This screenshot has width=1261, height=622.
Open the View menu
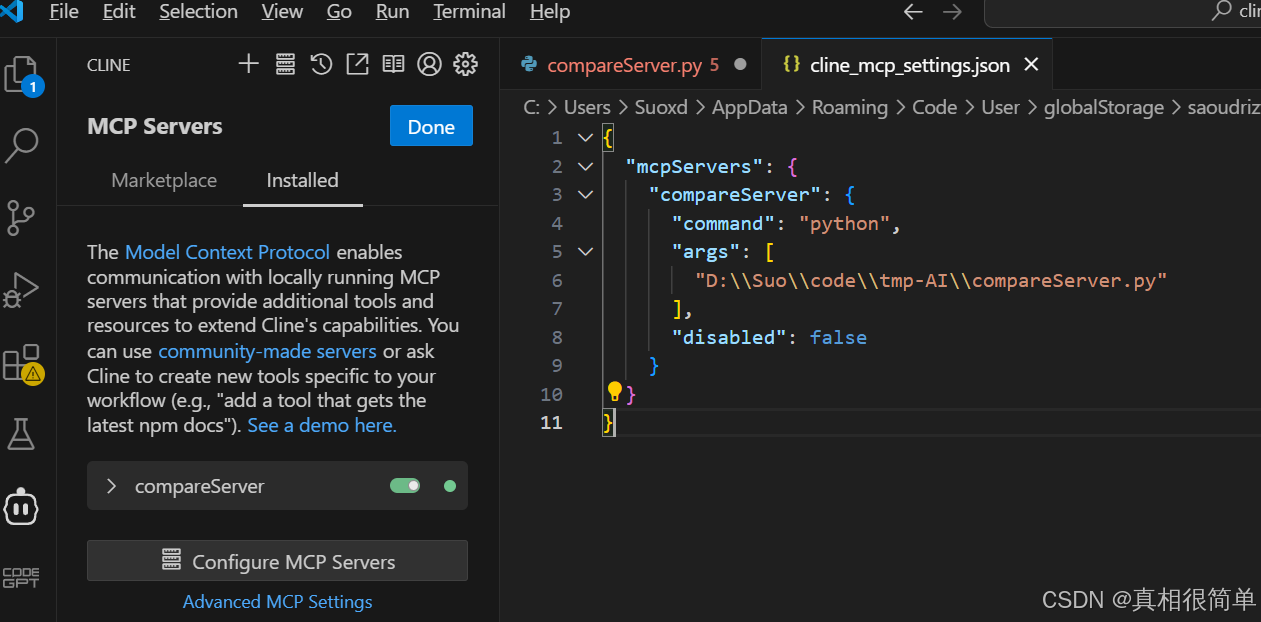[282, 12]
